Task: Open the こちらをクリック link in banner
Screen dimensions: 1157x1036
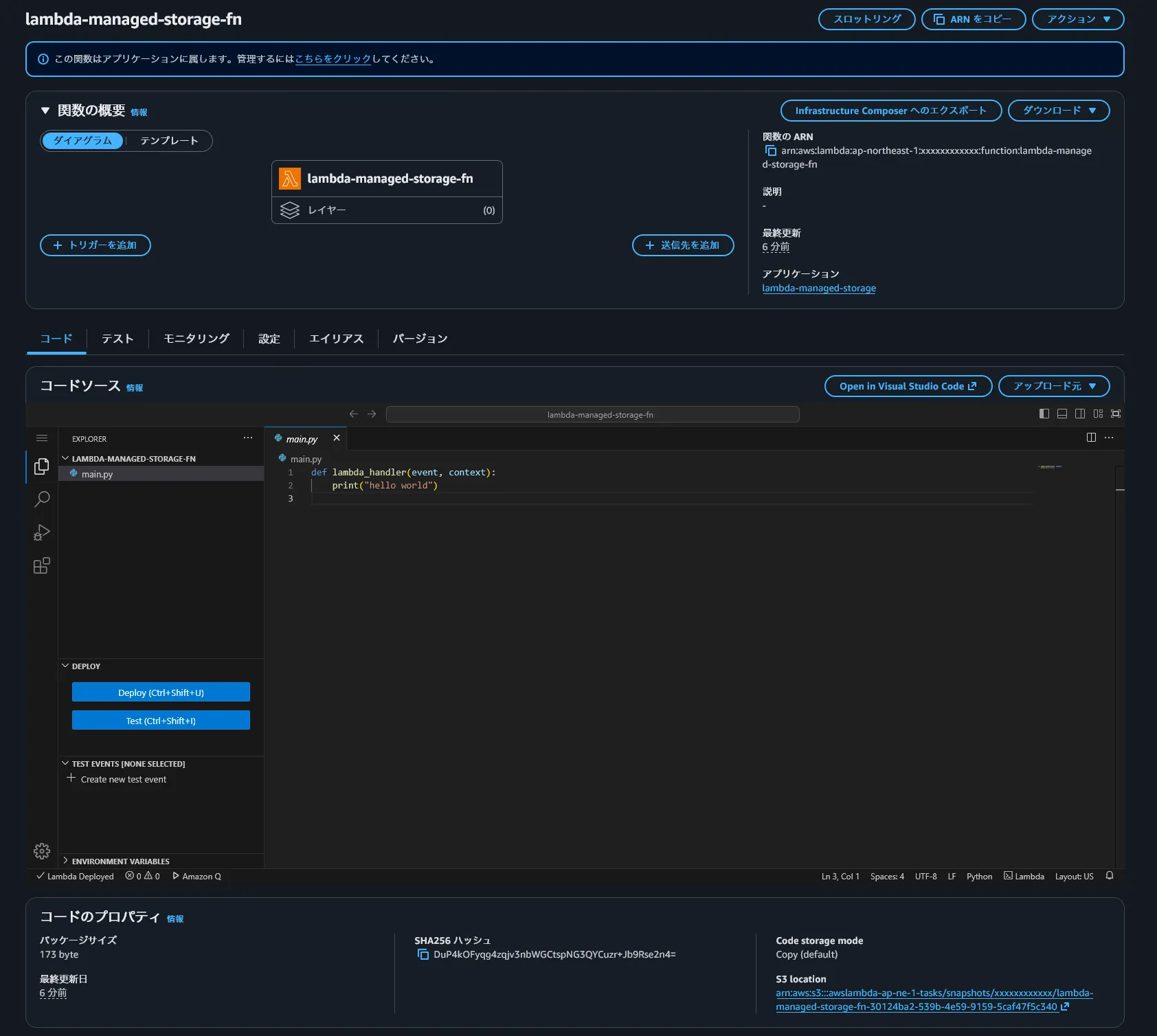Action: pyautogui.click(x=333, y=59)
